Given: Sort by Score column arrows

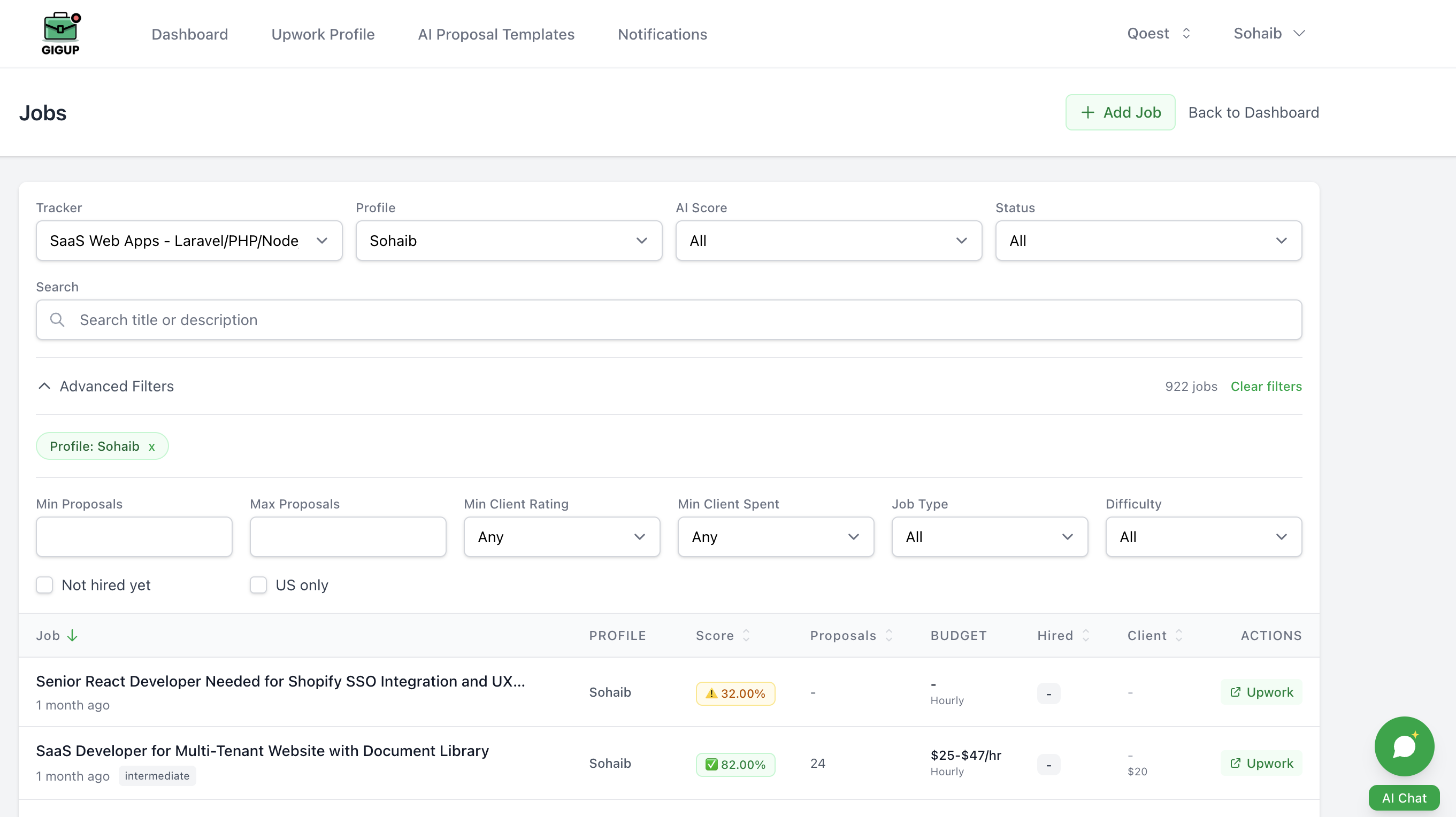Looking at the screenshot, I should tap(746, 636).
